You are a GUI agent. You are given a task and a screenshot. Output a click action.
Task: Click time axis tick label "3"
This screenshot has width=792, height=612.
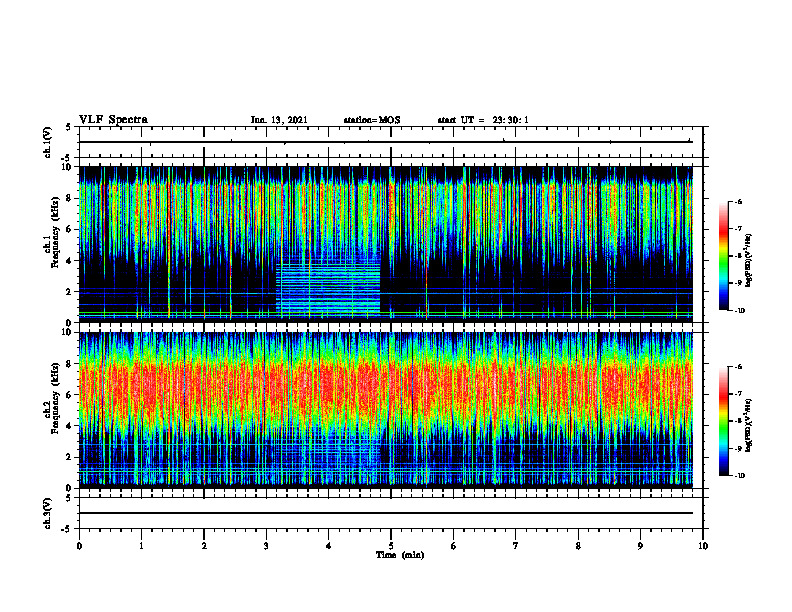[x=266, y=546]
